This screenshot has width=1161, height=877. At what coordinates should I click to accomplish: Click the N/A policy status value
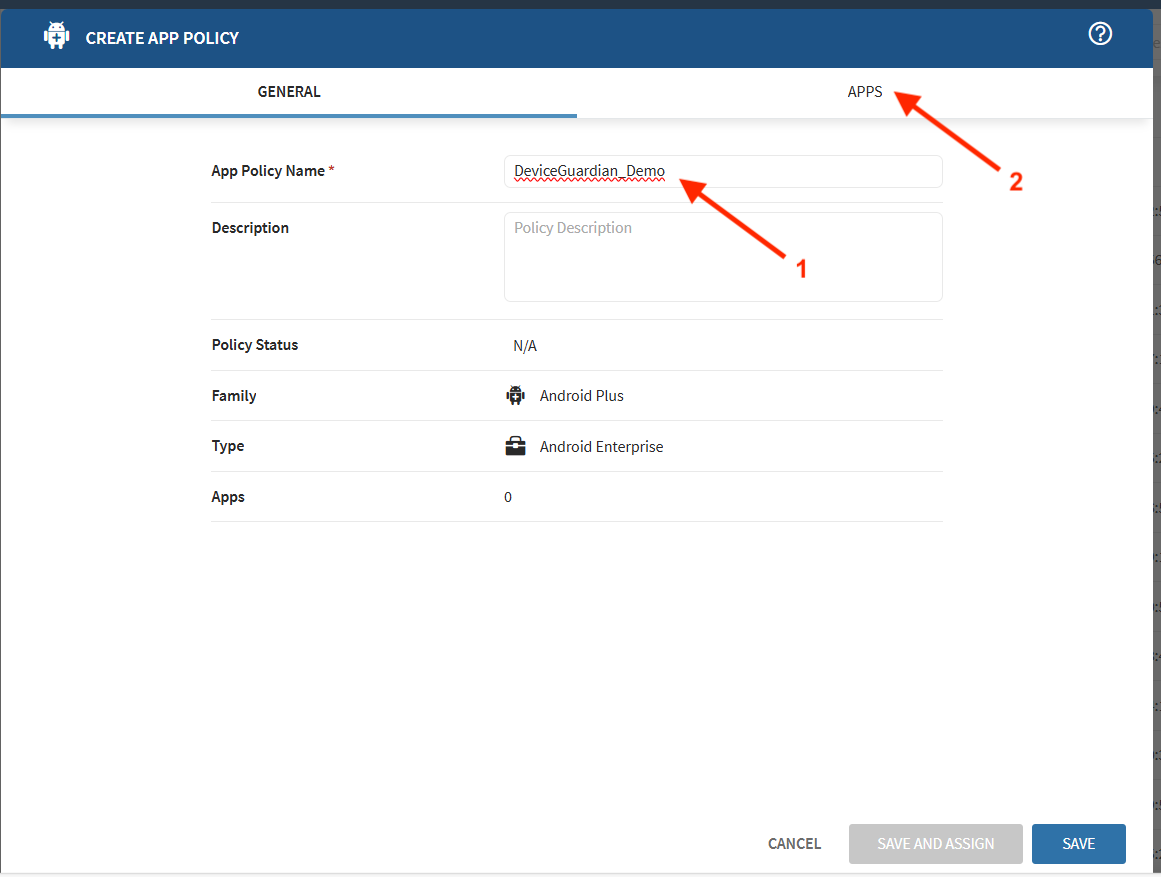tap(525, 346)
